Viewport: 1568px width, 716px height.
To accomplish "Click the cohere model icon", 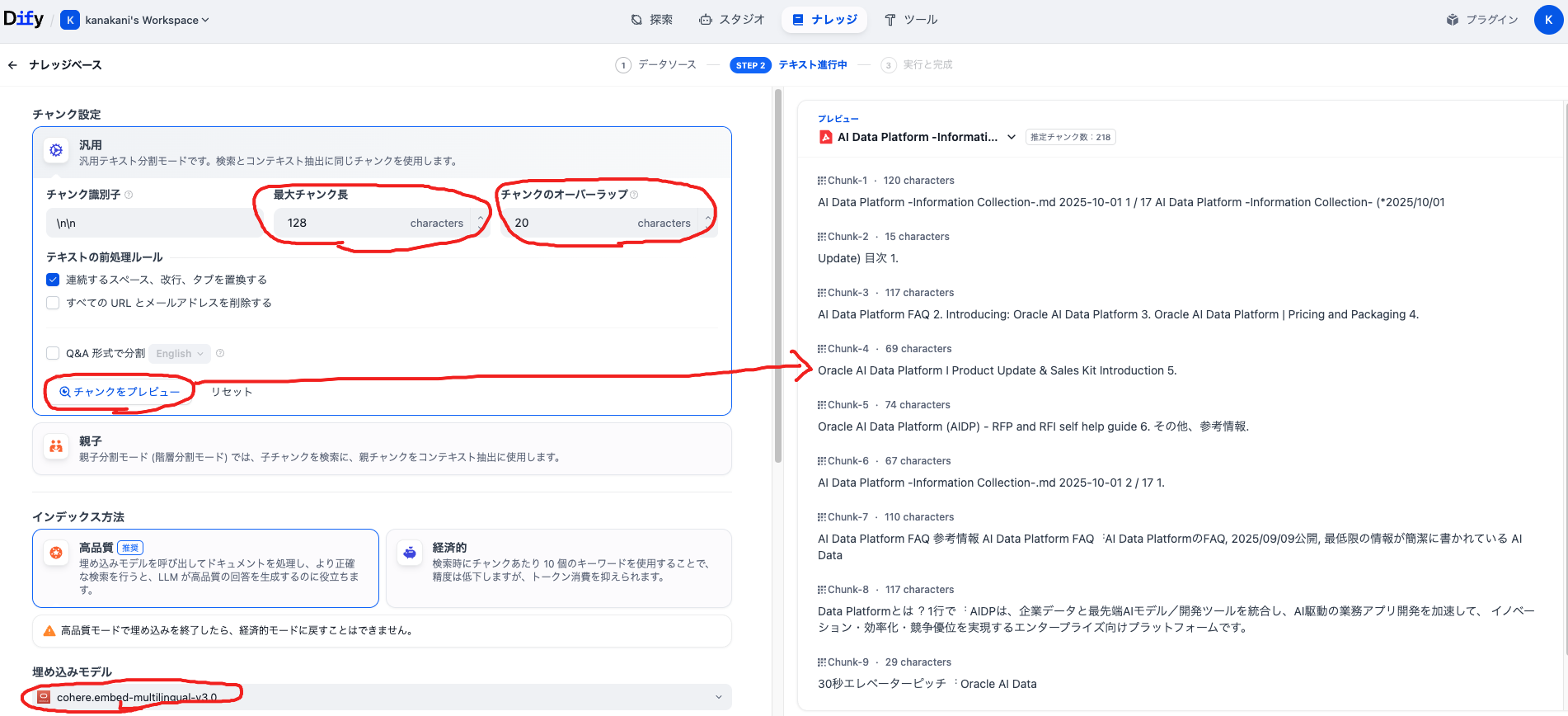I will point(45,697).
